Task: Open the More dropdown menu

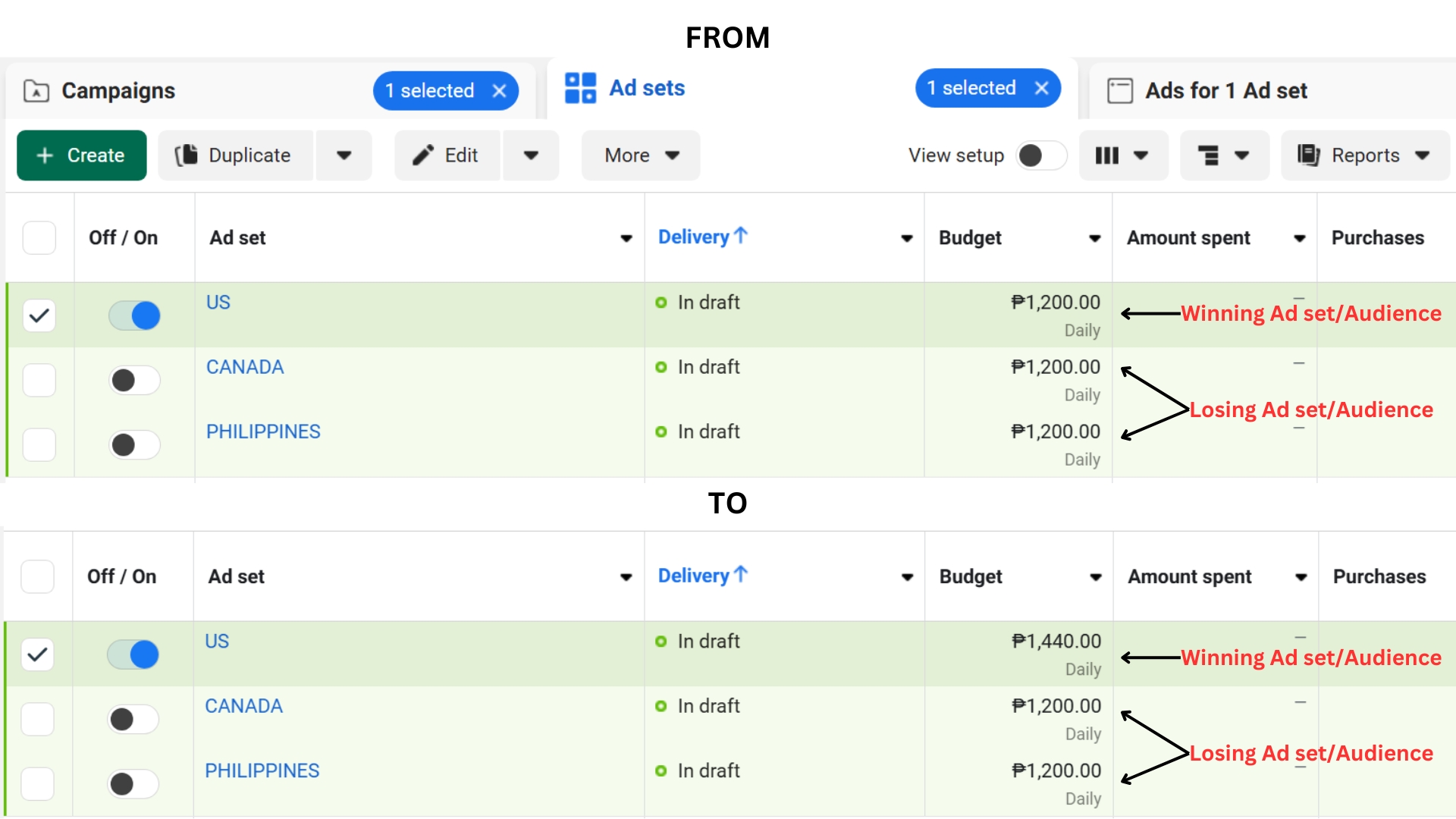Action: (x=641, y=155)
